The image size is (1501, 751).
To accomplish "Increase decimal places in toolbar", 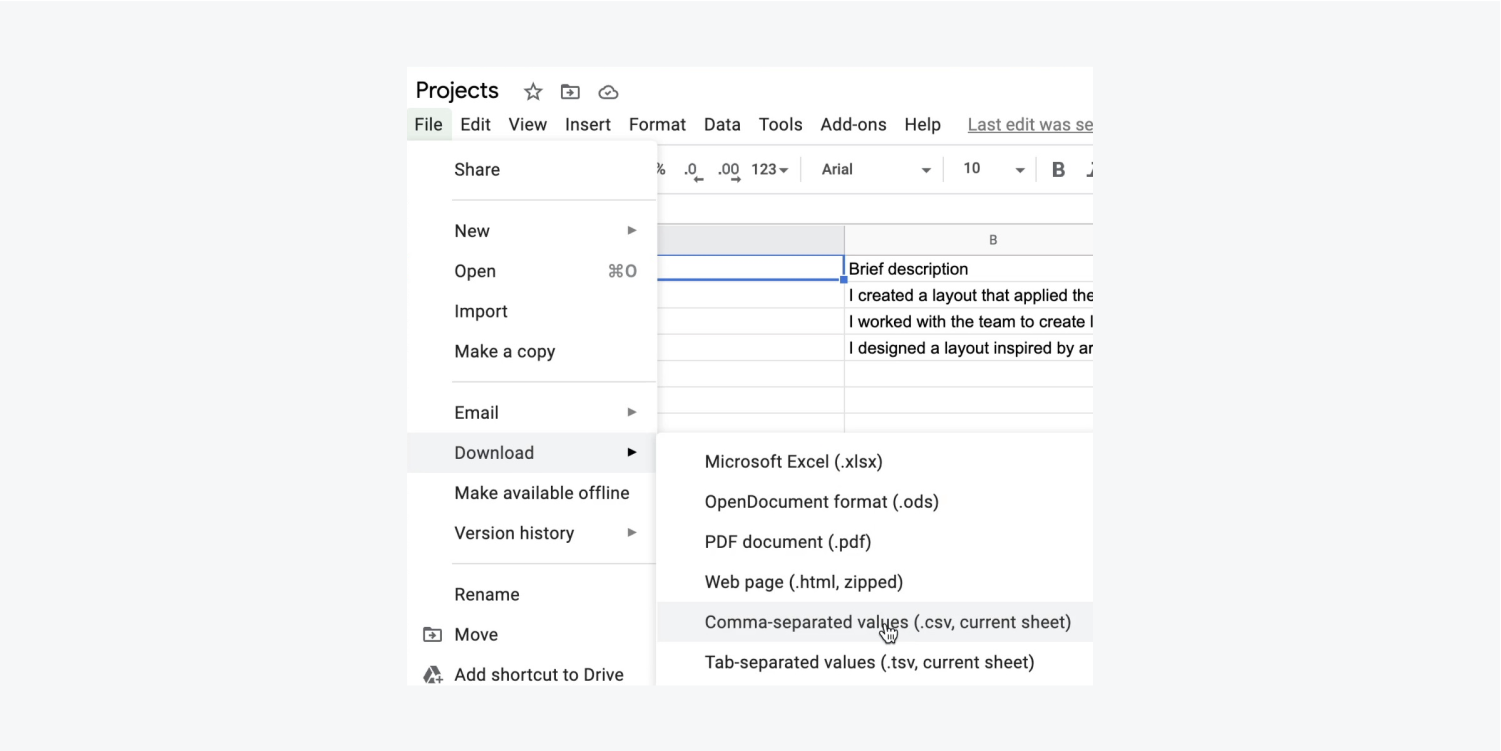I will click(729, 170).
